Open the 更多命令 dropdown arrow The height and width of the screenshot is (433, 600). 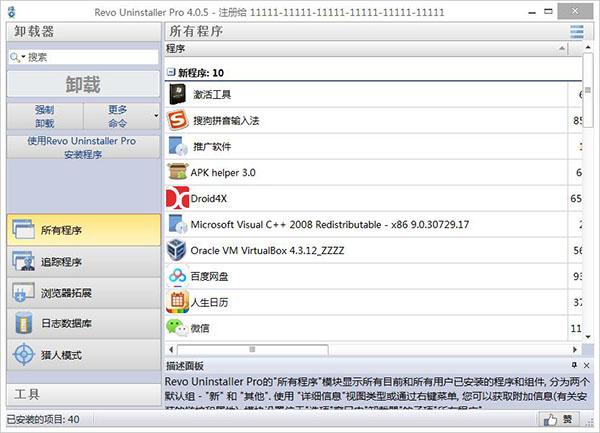(x=156, y=116)
